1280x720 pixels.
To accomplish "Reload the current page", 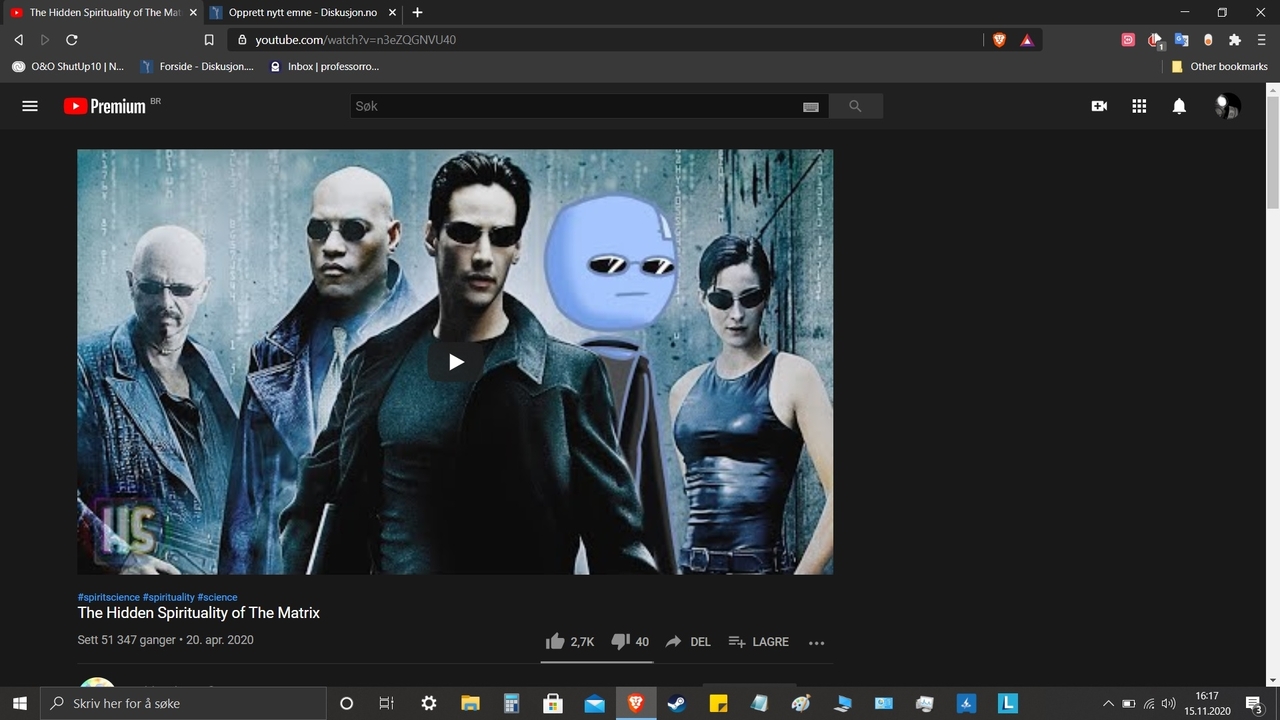I will (72, 40).
